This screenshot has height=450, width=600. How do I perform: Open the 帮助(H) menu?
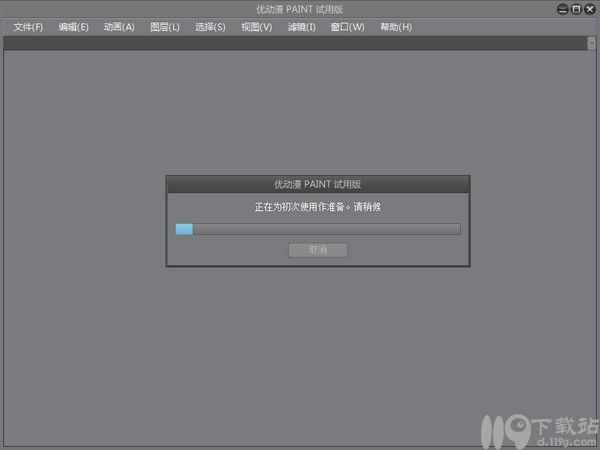click(396, 27)
